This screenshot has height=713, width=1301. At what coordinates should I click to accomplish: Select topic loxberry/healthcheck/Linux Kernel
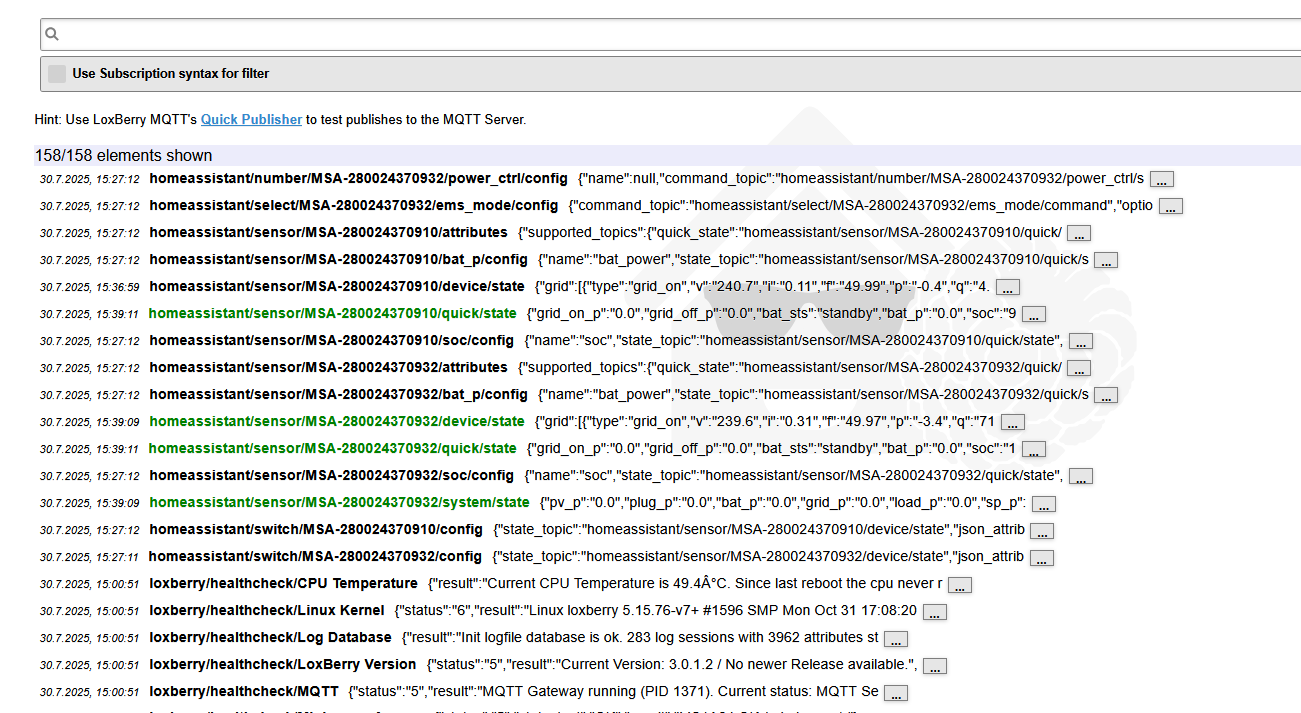(266, 610)
